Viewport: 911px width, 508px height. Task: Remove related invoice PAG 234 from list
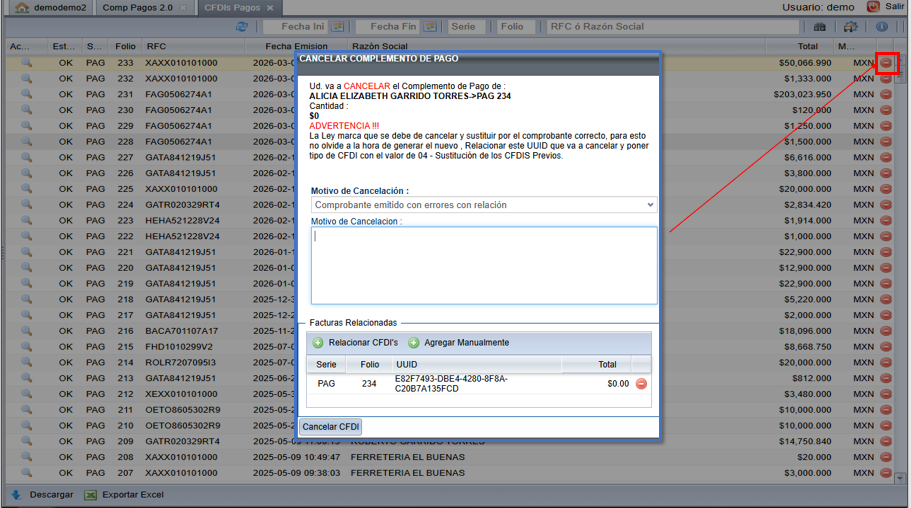(641, 384)
